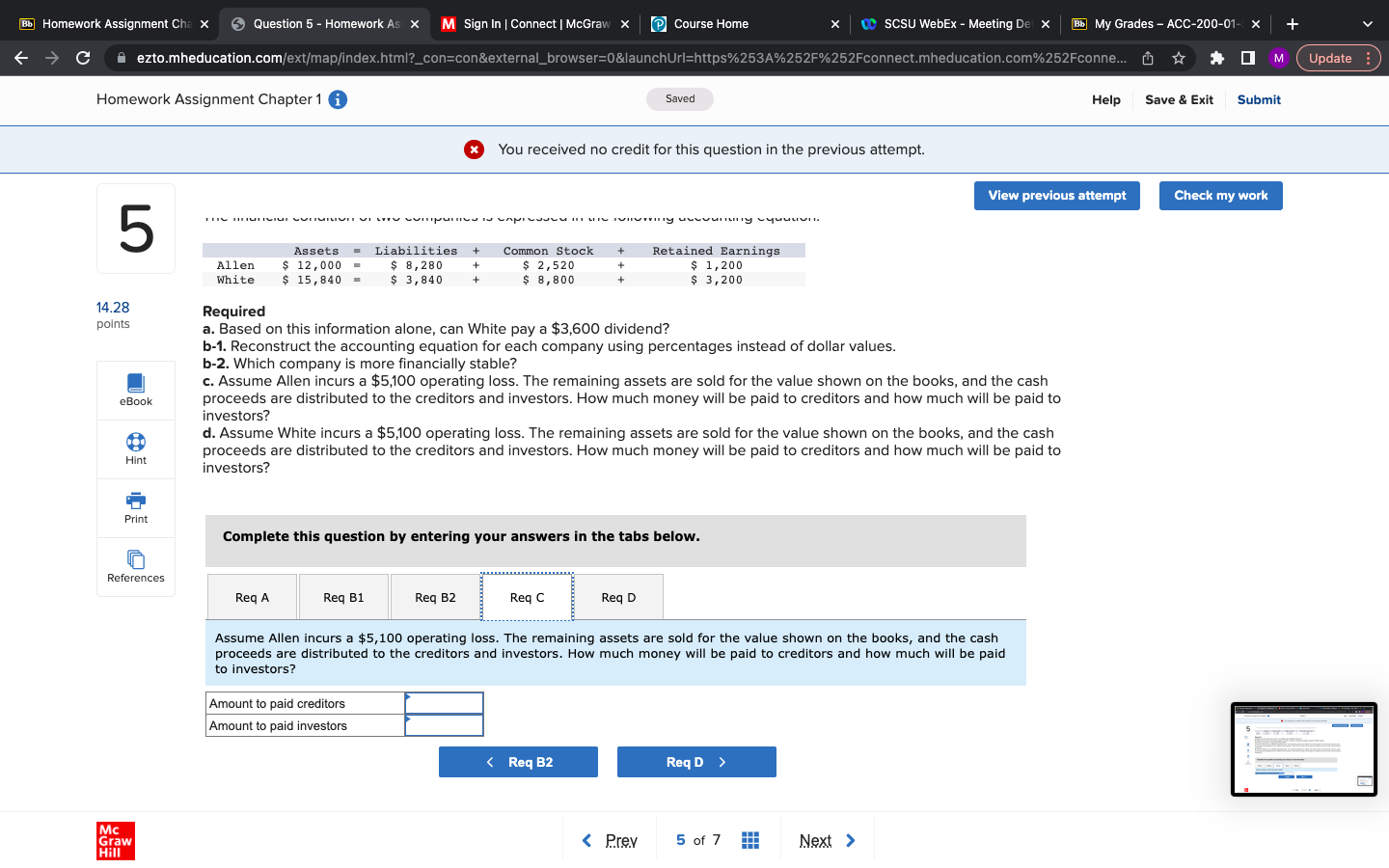The image size is (1389, 868).
Task: Click the Saved status pill
Action: (x=680, y=99)
